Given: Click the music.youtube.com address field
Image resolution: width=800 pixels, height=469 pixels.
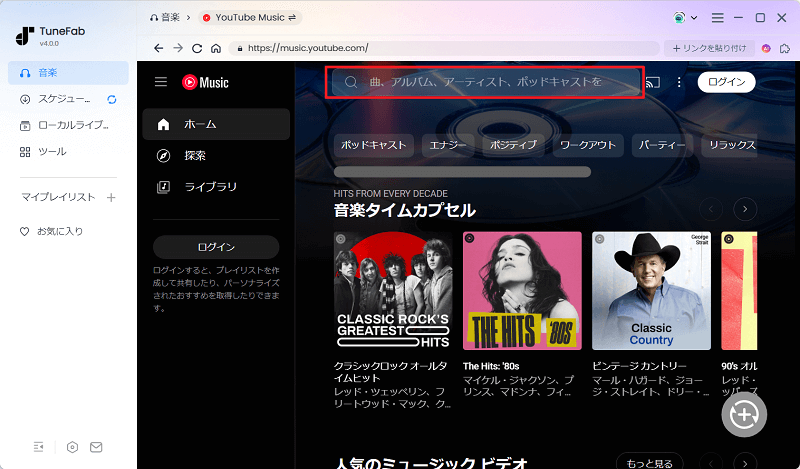Looking at the screenshot, I should [444, 48].
